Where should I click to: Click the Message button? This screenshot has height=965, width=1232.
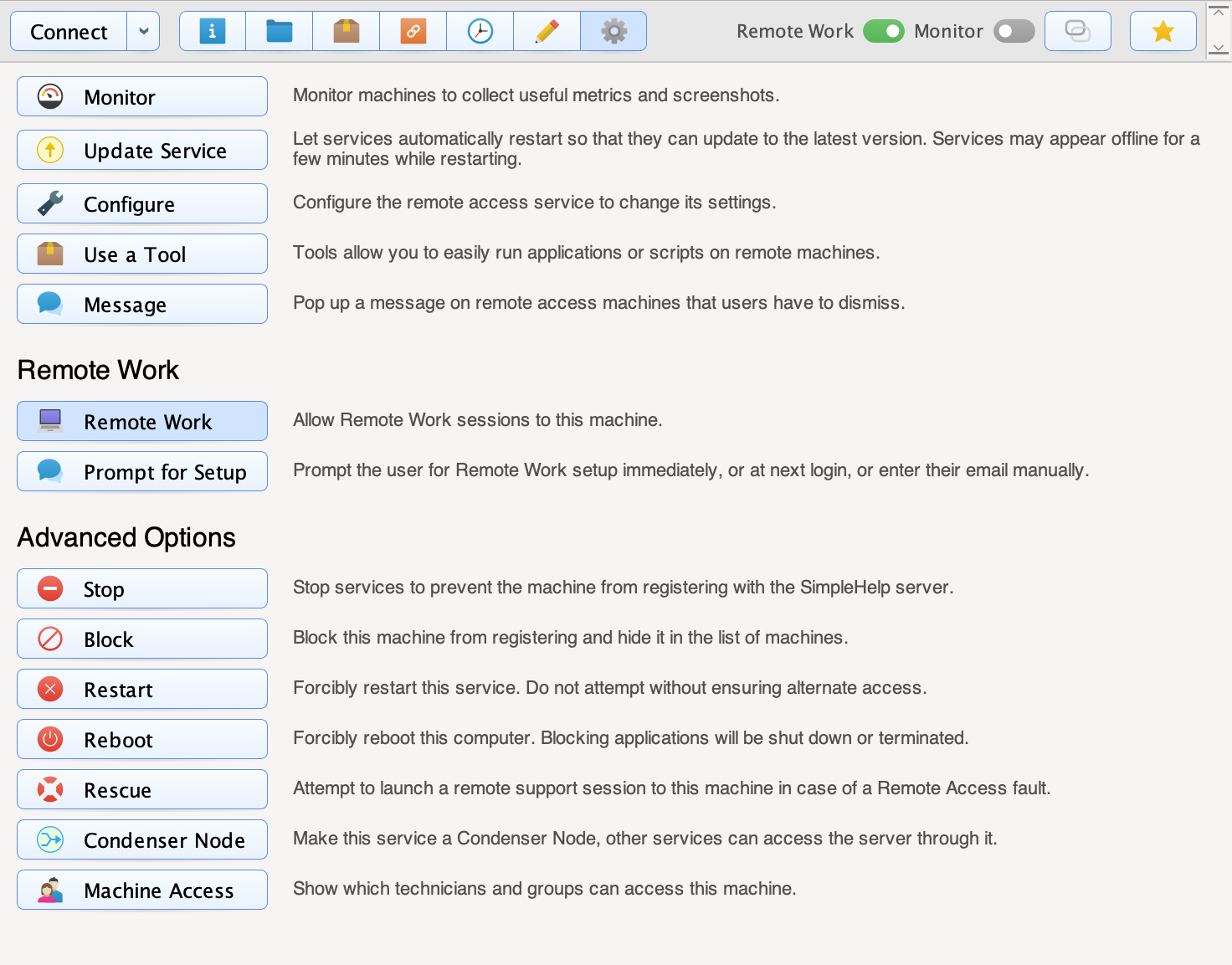142,304
